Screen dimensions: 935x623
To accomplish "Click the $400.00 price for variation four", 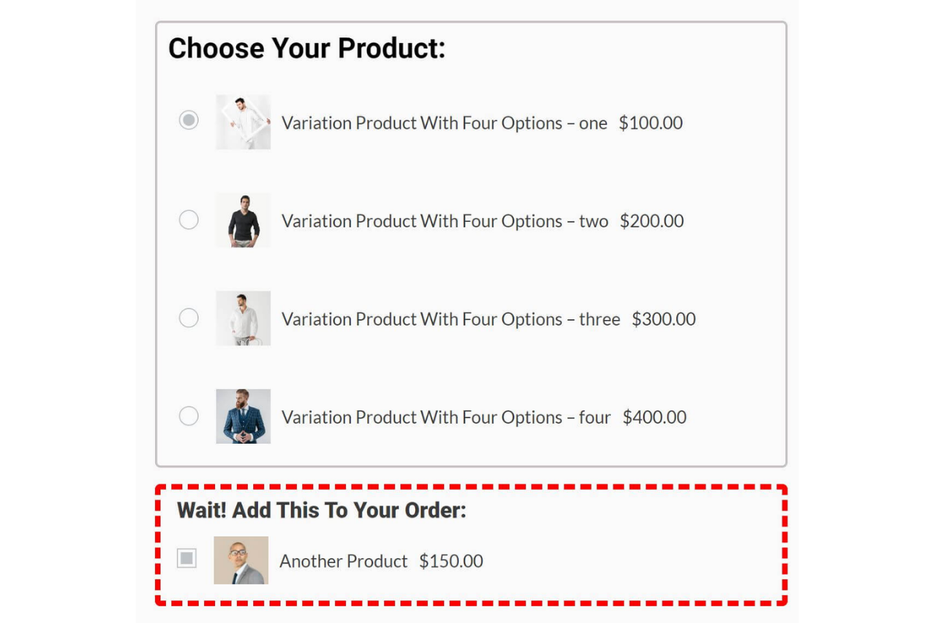I will click(655, 417).
